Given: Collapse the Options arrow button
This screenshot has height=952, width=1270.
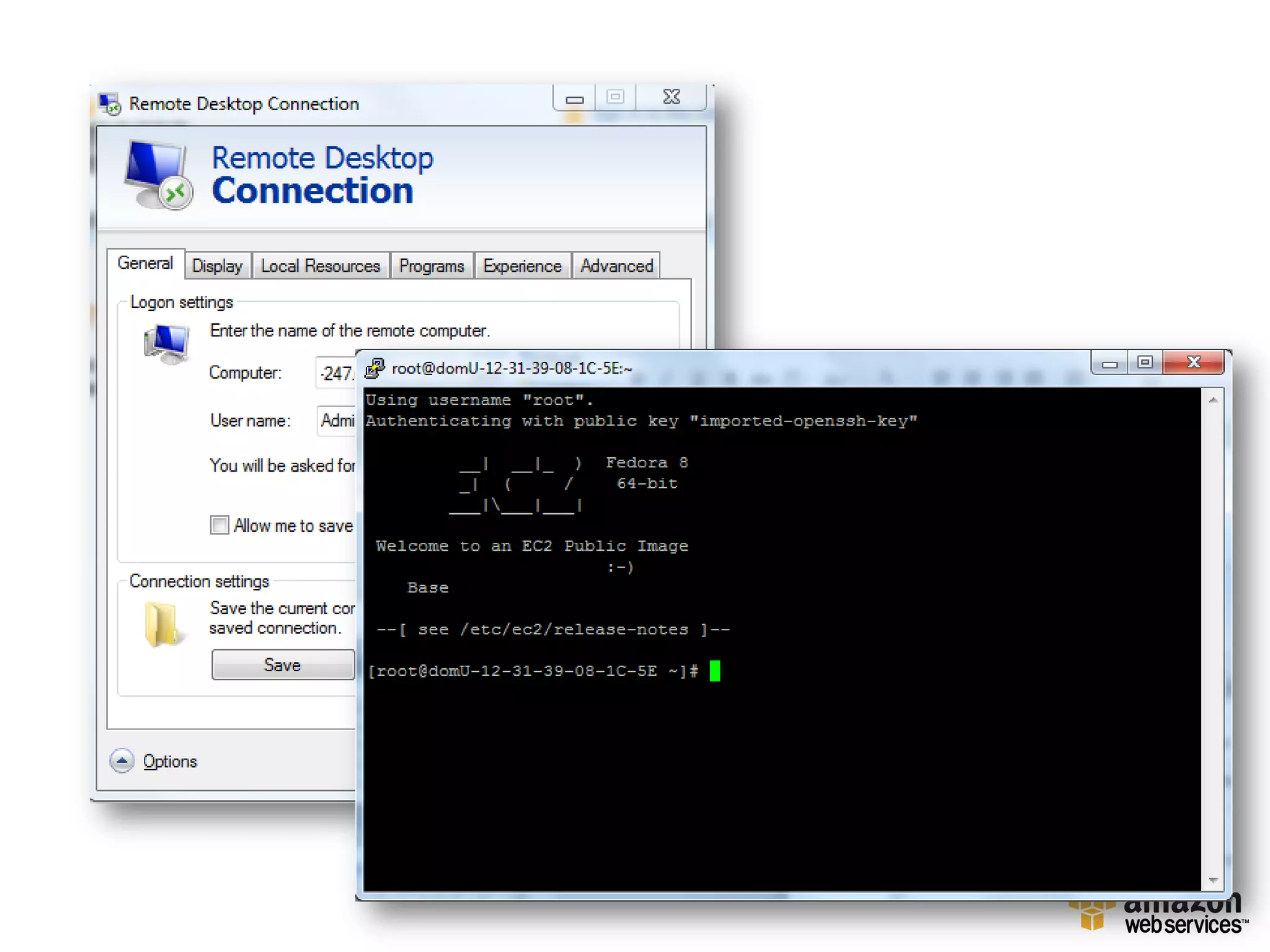Looking at the screenshot, I should (122, 760).
